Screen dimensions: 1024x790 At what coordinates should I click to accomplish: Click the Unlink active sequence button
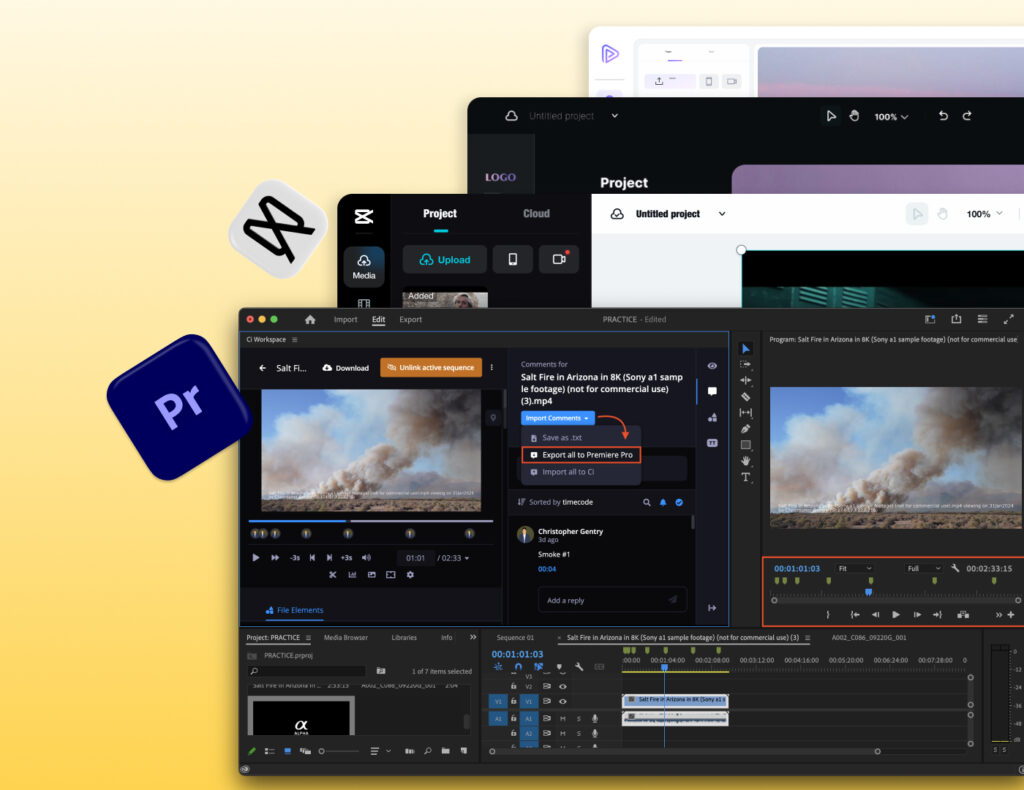(x=431, y=368)
